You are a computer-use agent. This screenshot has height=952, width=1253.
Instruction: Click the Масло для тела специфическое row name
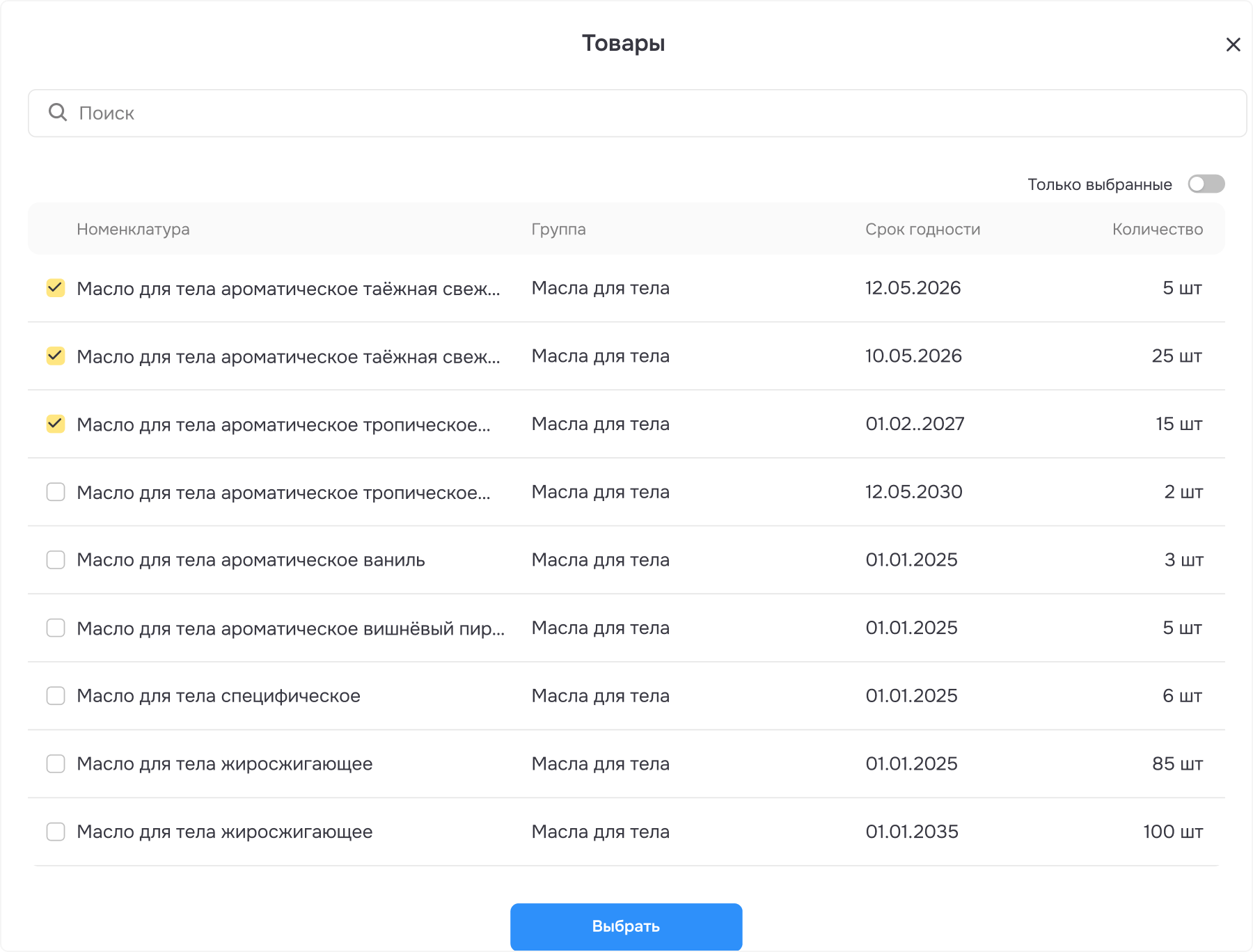(219, 696)
